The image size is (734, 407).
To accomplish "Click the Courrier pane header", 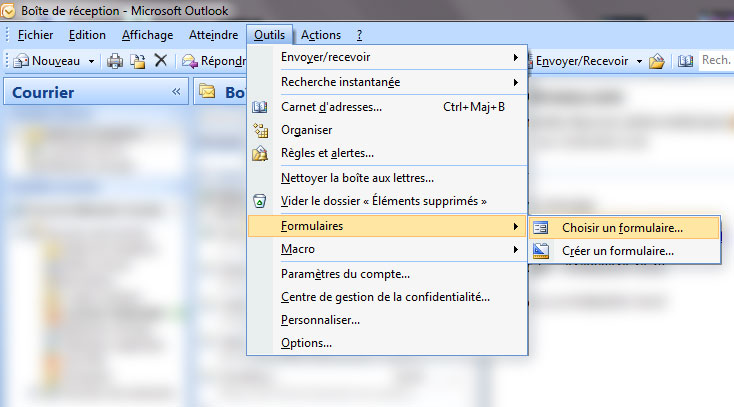I will (x=96, y=92).
